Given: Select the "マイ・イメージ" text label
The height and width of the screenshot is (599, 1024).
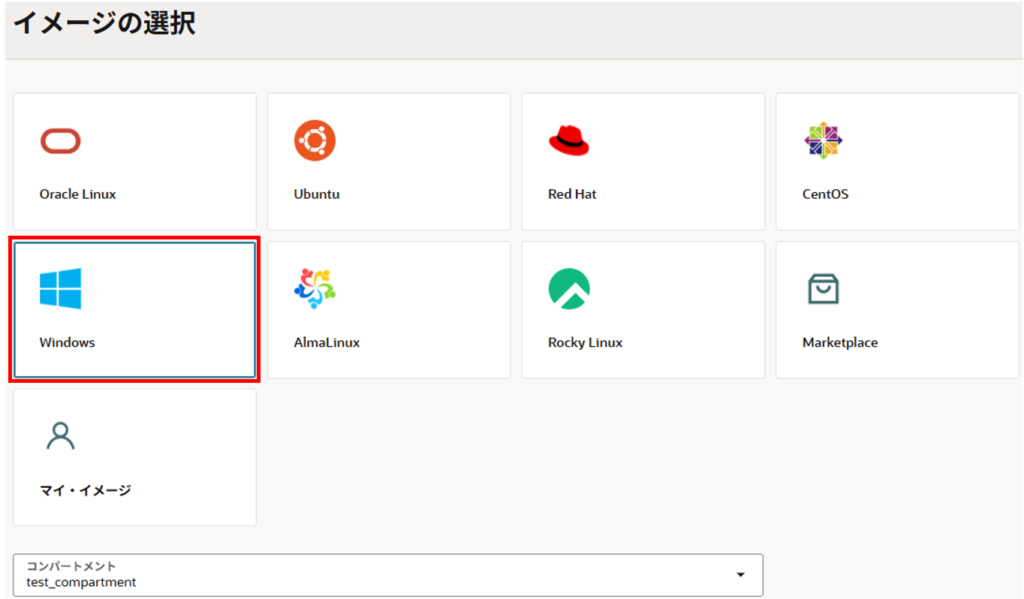Looking at the screenshot, I should tap(85, 490).
